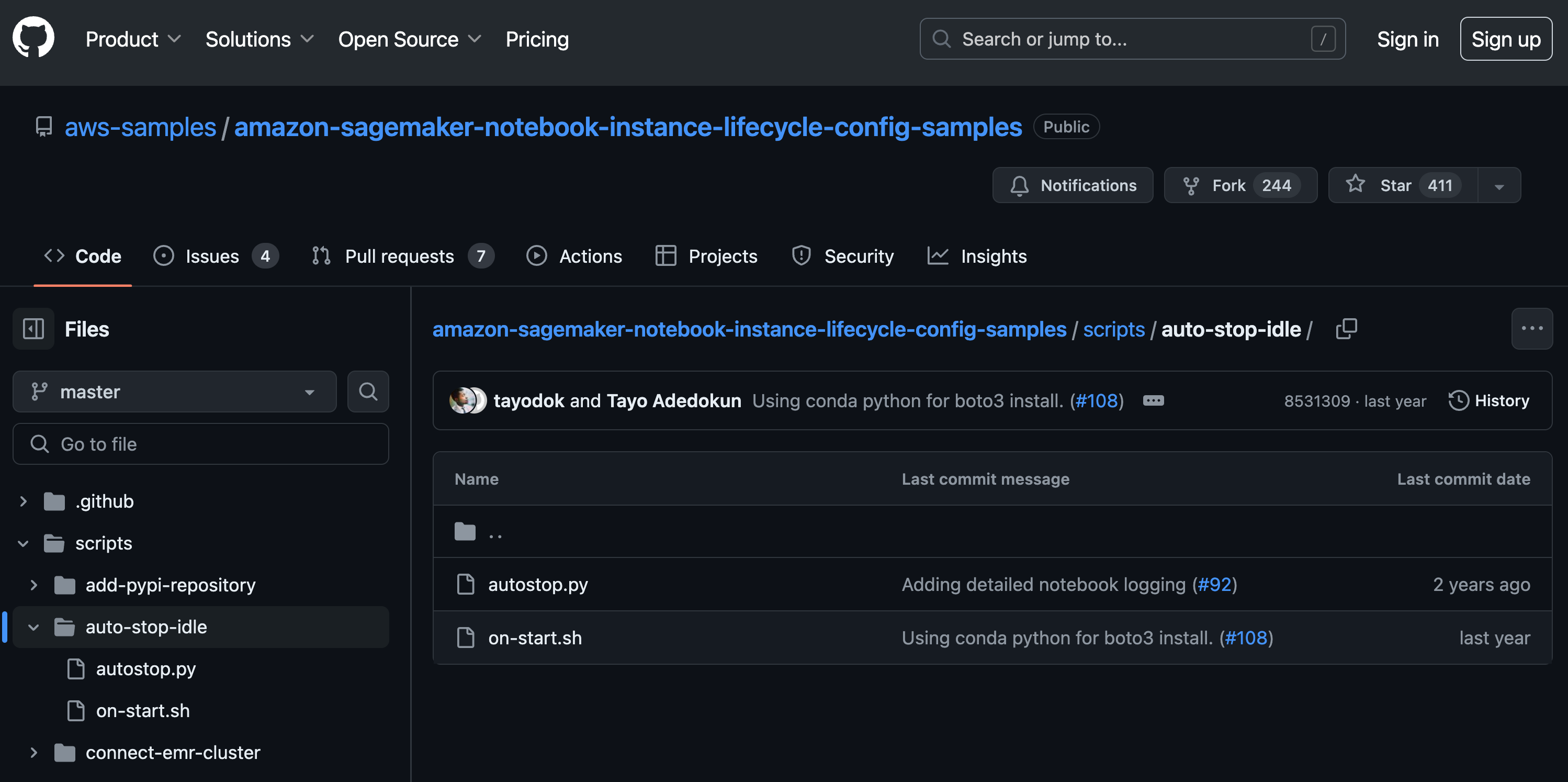Click the slash shortcut key hint in search
Viewport: 1568px width, 782px height.
pyautogui.click(x=1323, y=39)
